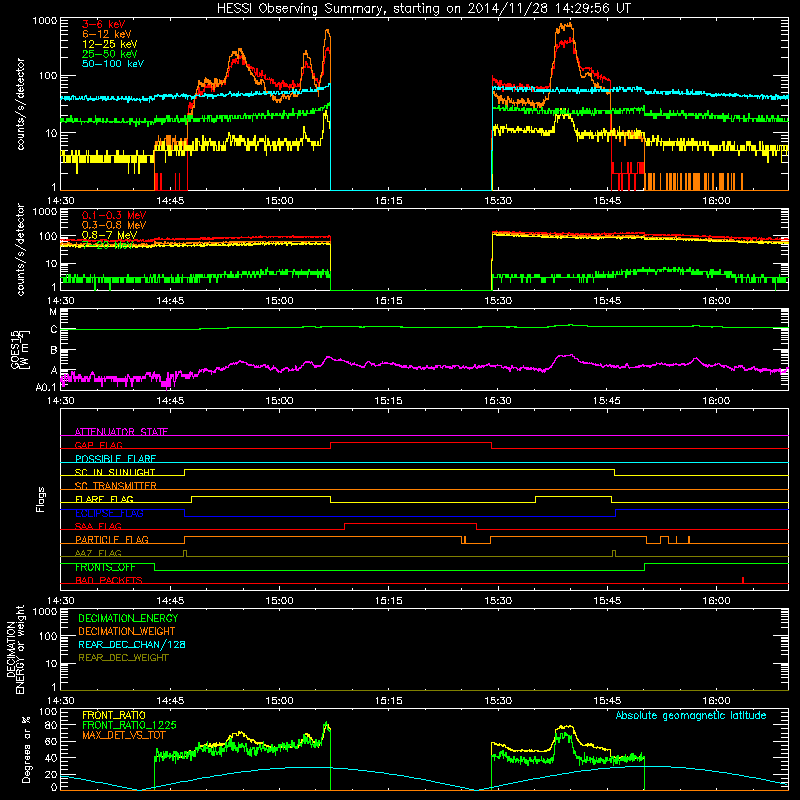The height and width of the screenshot is (800, 800).
Task: Click the PARTICLE_FLAG label
Action: click(x=112, y=540)
